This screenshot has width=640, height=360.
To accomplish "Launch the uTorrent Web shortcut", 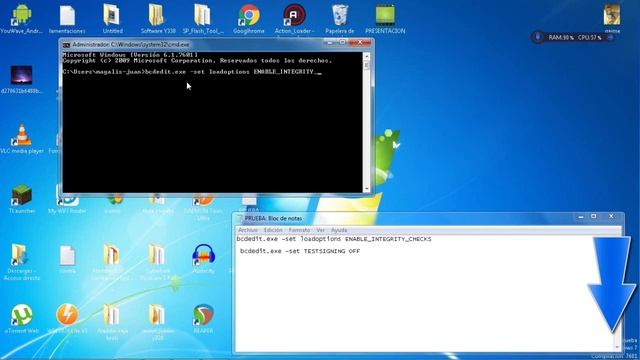I will [x=21, y=315].
